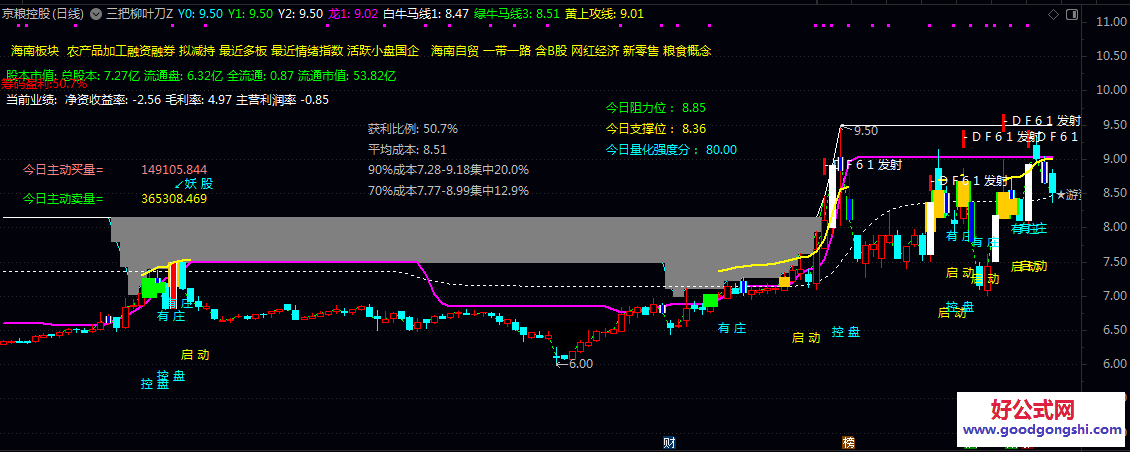Click the 京粮控股(日线) stock title

[x=43, y=14]
